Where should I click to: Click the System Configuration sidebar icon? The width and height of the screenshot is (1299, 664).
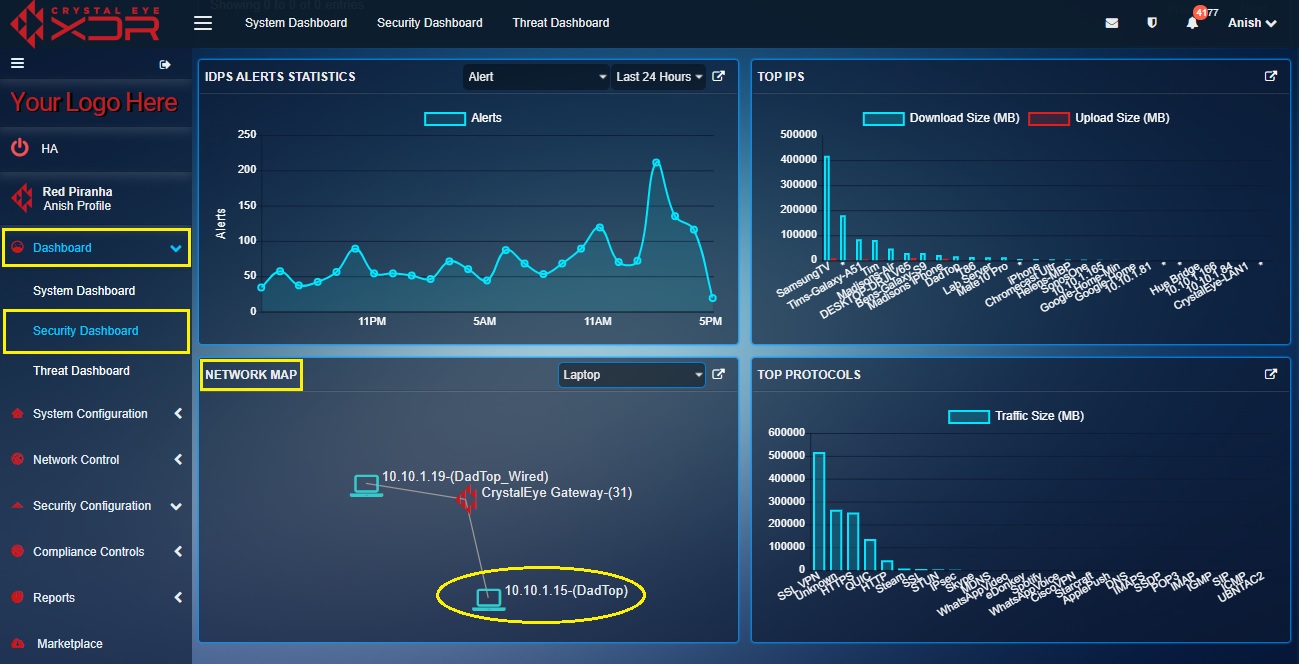click(16, 414)
